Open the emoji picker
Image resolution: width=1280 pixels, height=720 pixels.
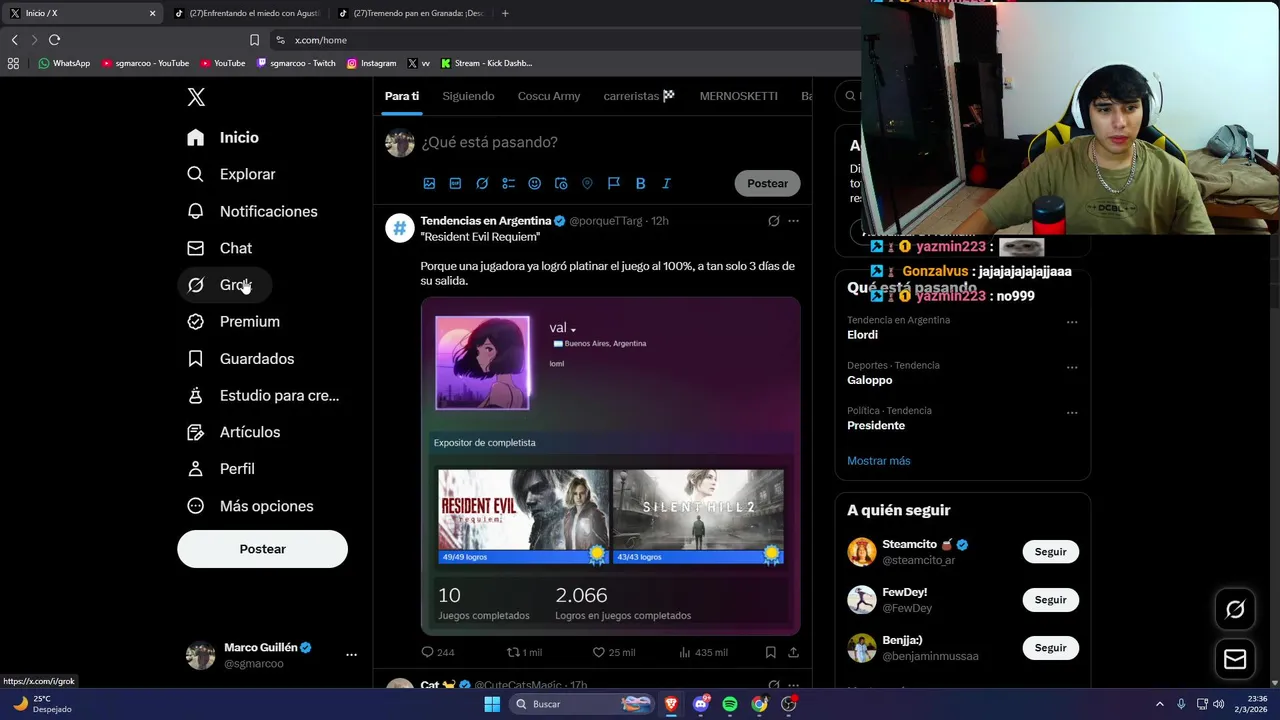pyautogui.click(x=534, y=183)
